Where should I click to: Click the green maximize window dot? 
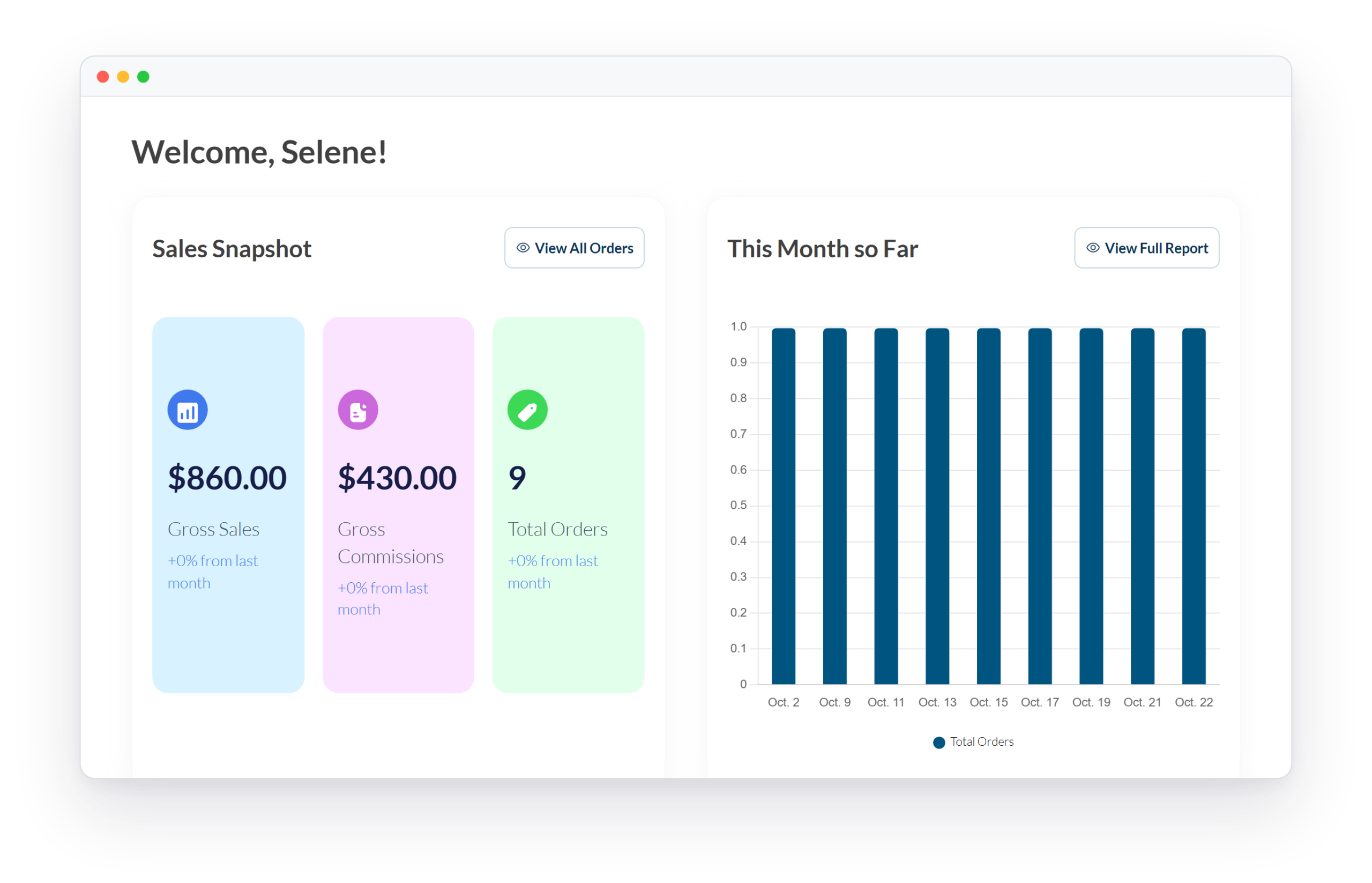[143, 77]
